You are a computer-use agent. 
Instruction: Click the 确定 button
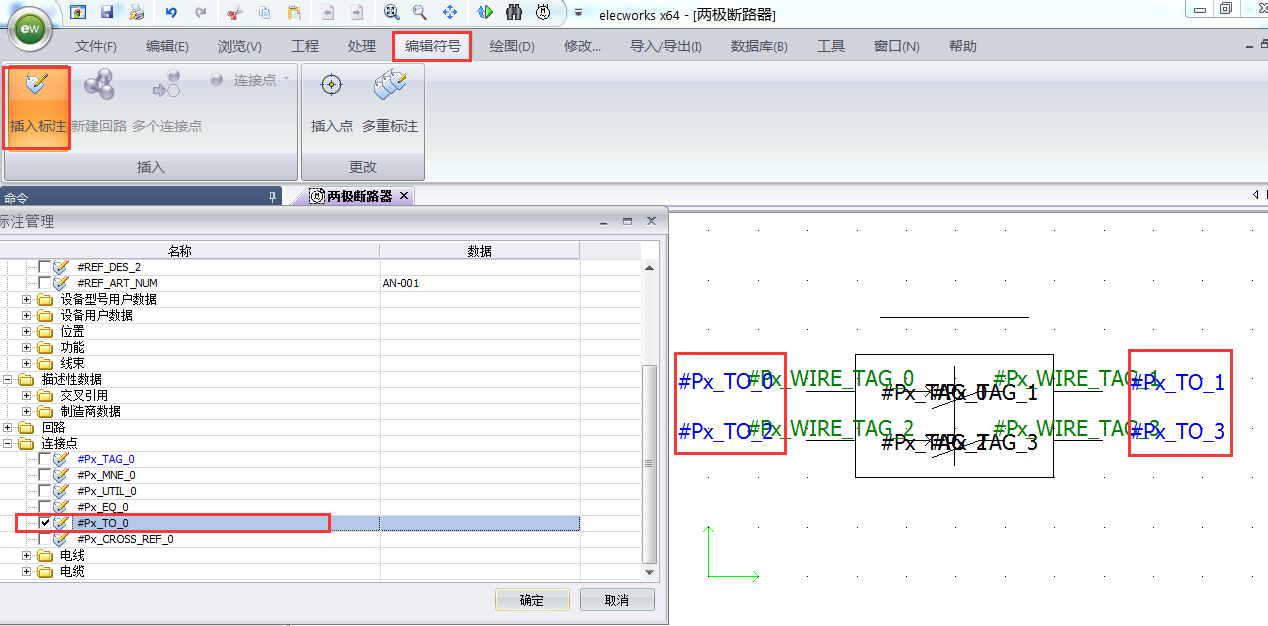coord(532,600)
